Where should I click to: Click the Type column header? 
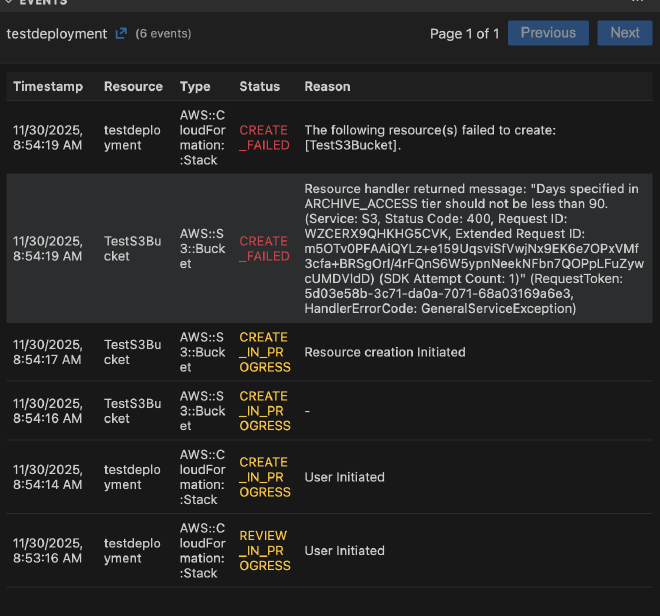point(195,87)
